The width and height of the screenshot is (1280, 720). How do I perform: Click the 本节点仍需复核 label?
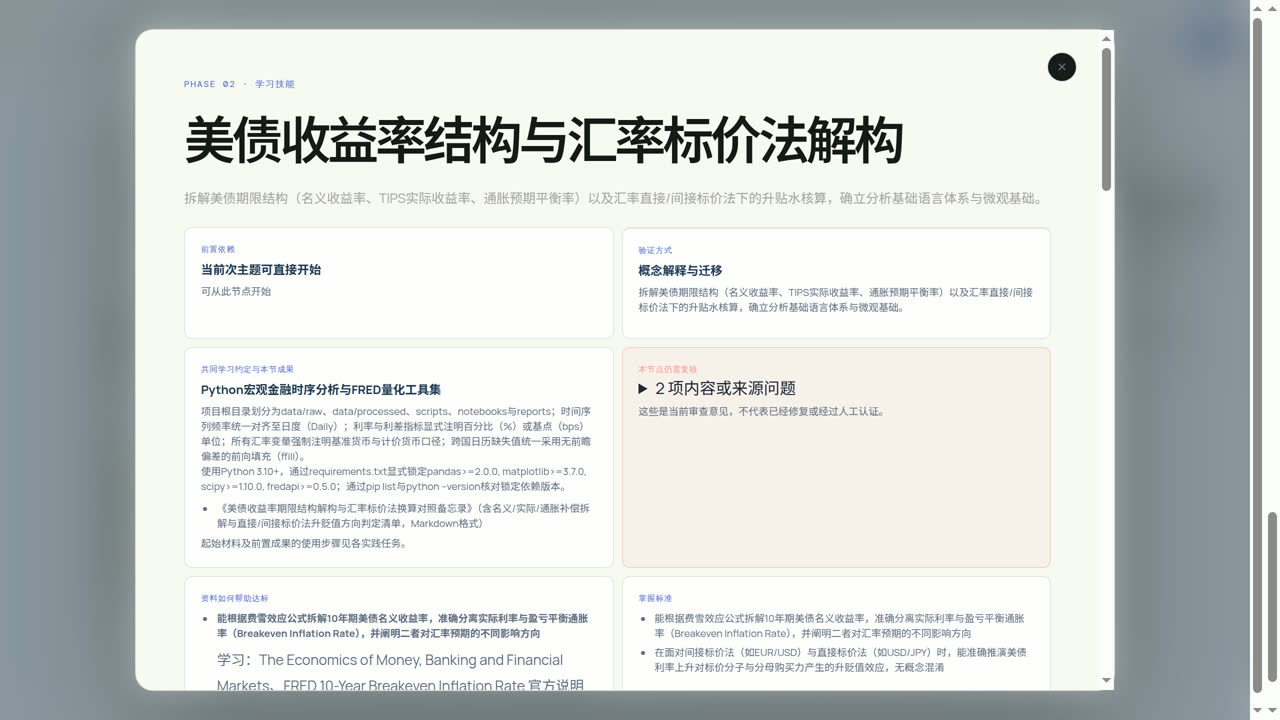[668, 369]
